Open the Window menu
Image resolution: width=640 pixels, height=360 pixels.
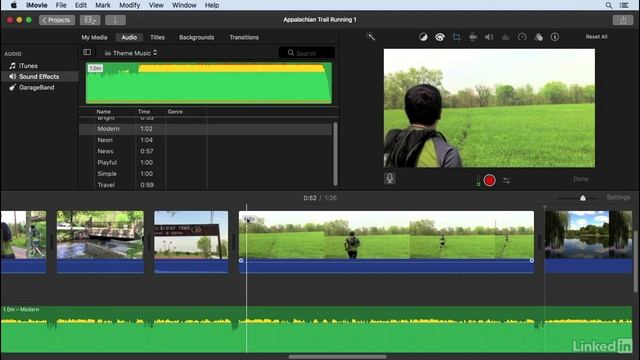(x=184, y=5)
